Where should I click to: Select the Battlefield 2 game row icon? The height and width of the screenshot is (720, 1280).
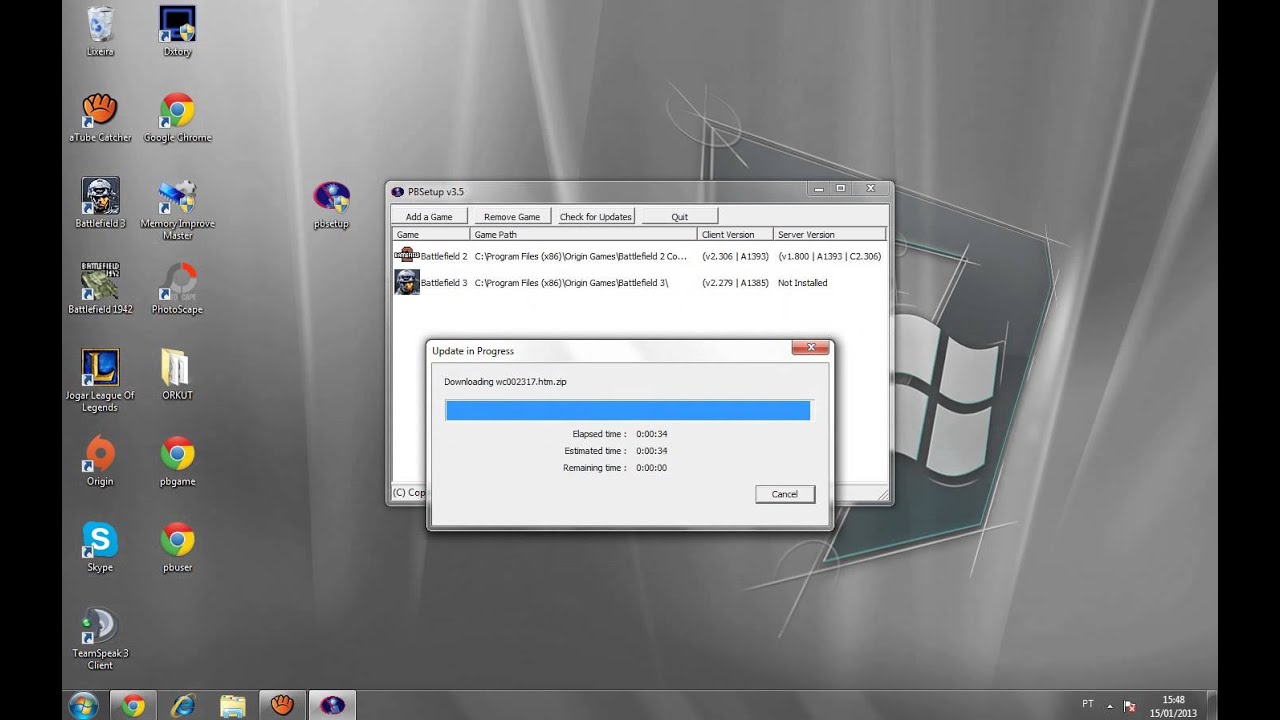tap(406, 256)
